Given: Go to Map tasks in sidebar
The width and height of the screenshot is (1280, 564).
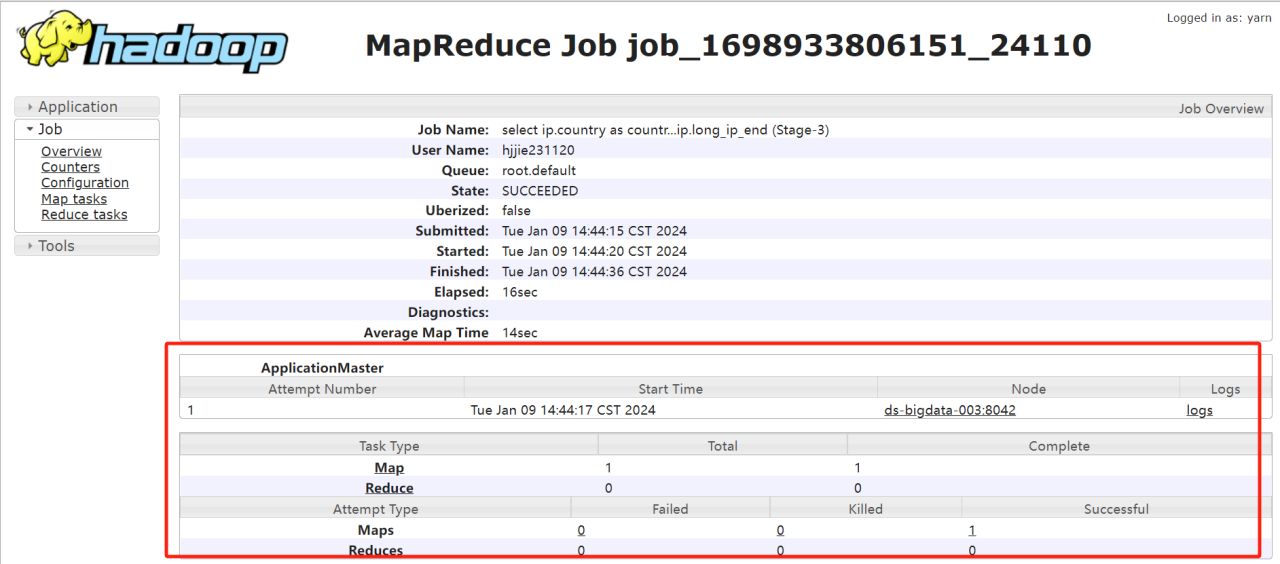Looking at the screenshot, I should click(x=74, y=199).
